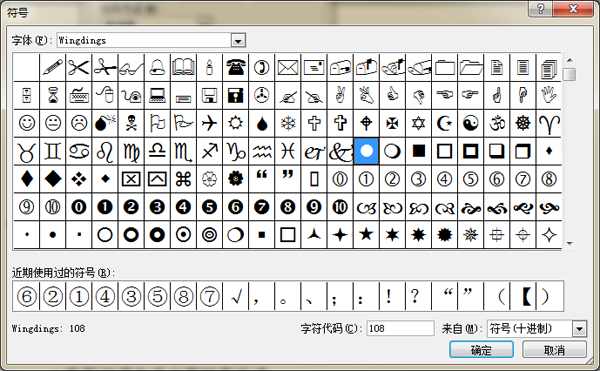
Task: Click the 取消 button
Action: (554, 350)
